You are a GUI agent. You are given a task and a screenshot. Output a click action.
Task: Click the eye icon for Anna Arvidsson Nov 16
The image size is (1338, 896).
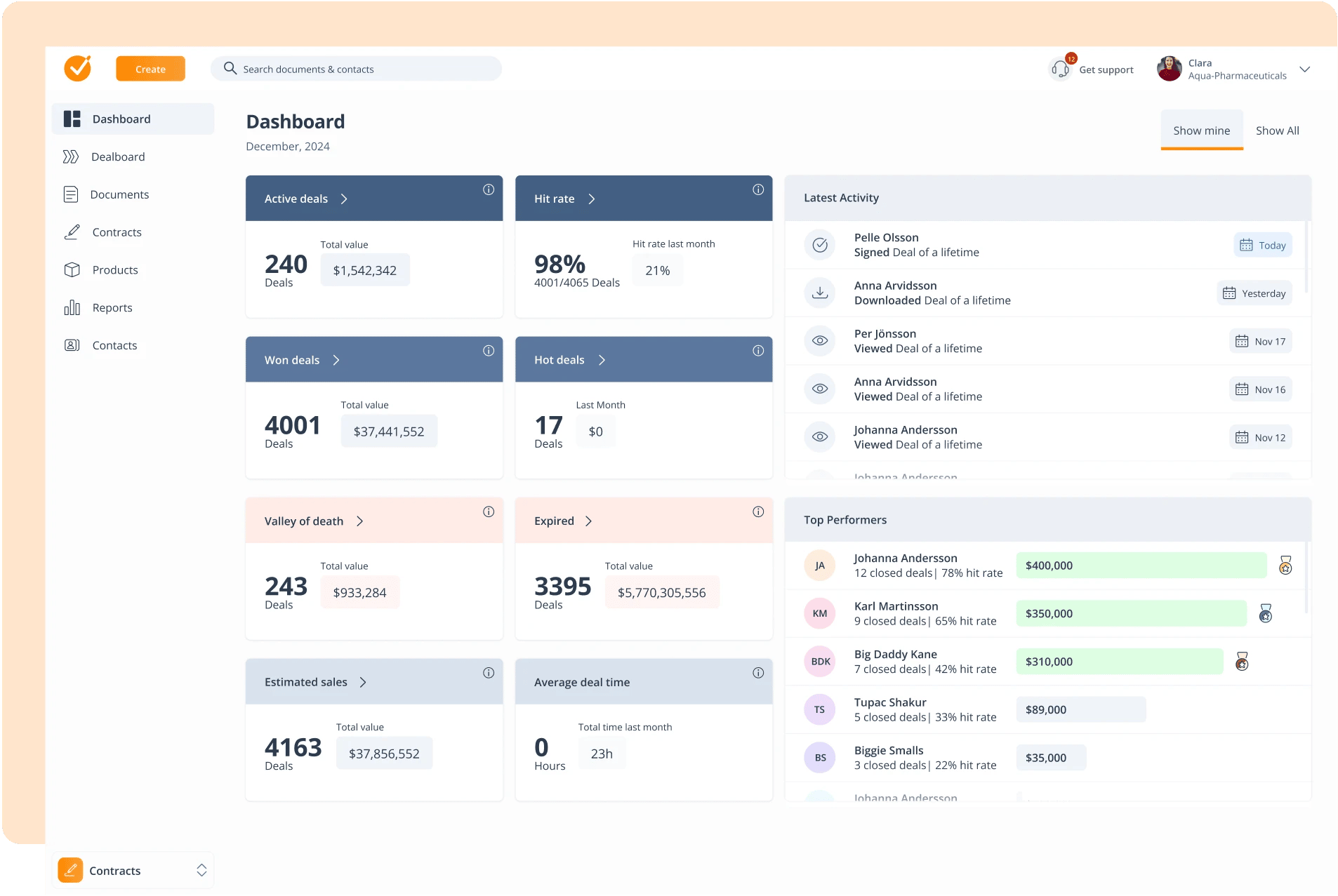coord(820,389)
